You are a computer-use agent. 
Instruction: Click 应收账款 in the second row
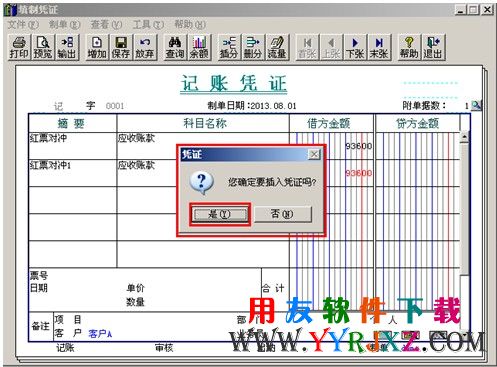click(x=136, y=165)
